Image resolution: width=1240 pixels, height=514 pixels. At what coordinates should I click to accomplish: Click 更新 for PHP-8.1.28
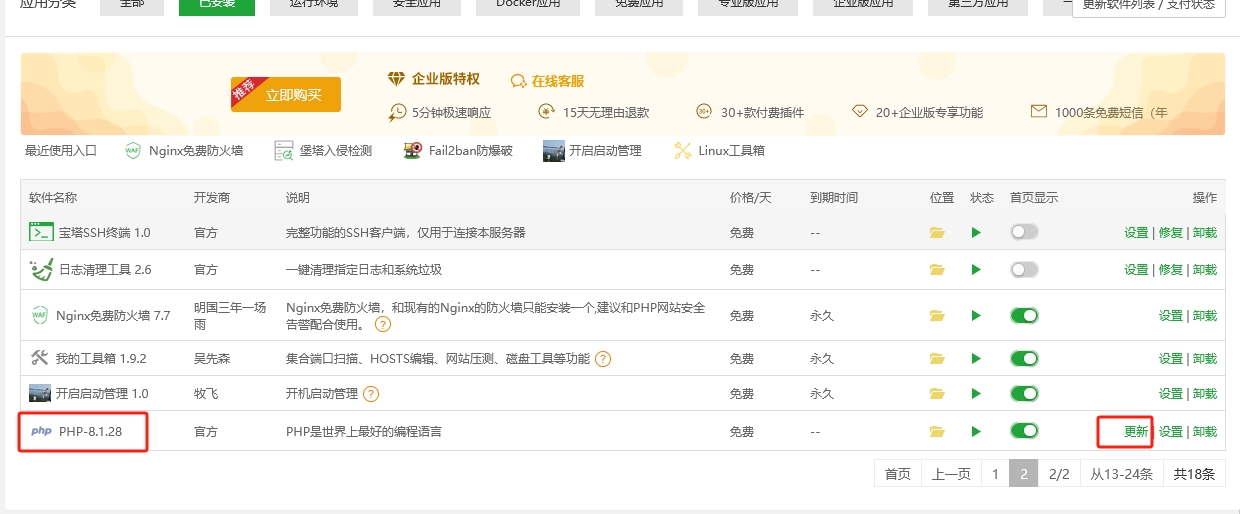(1136, 432)
